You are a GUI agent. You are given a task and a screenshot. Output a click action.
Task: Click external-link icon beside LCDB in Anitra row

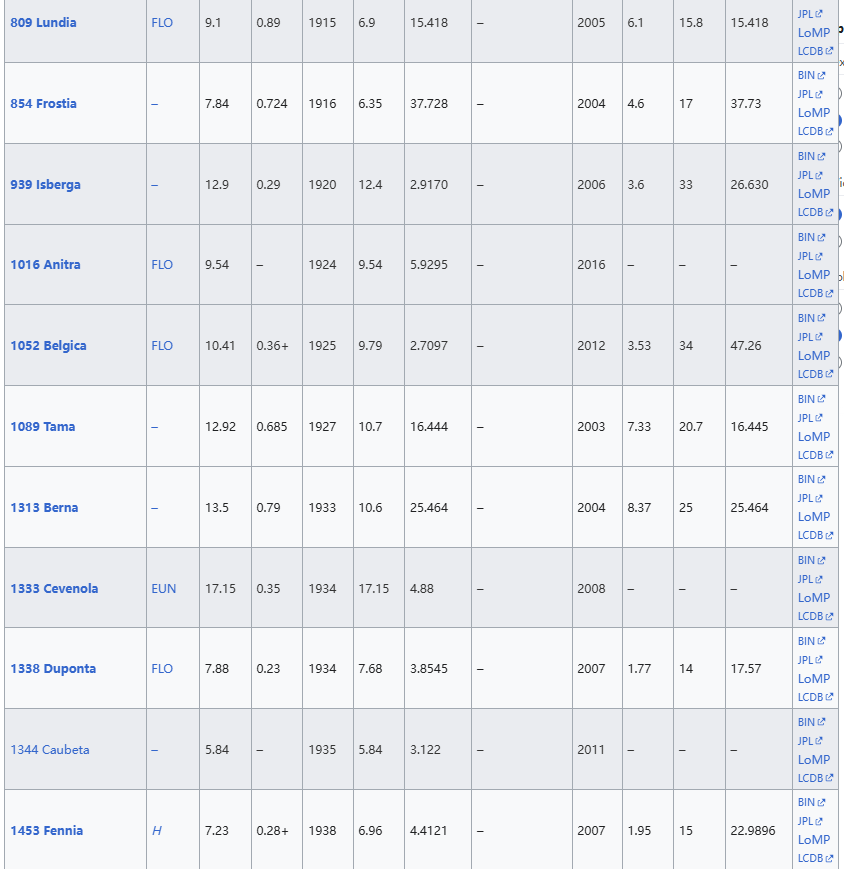point(829,294)
